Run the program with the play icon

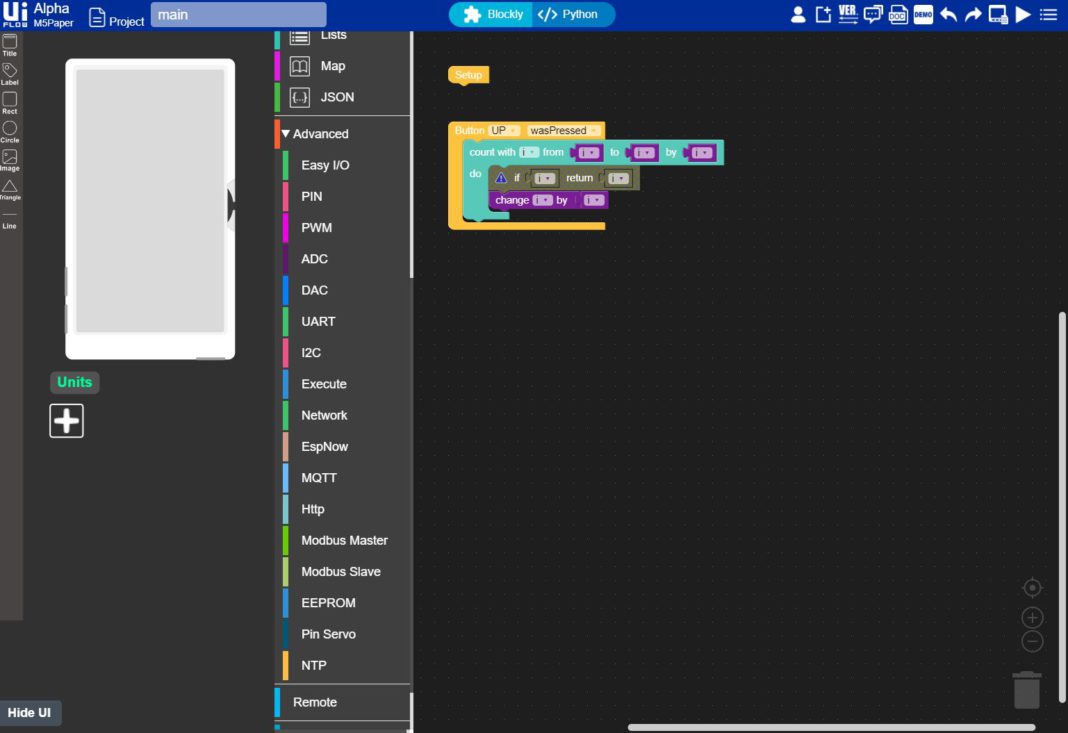(1022, 14)
